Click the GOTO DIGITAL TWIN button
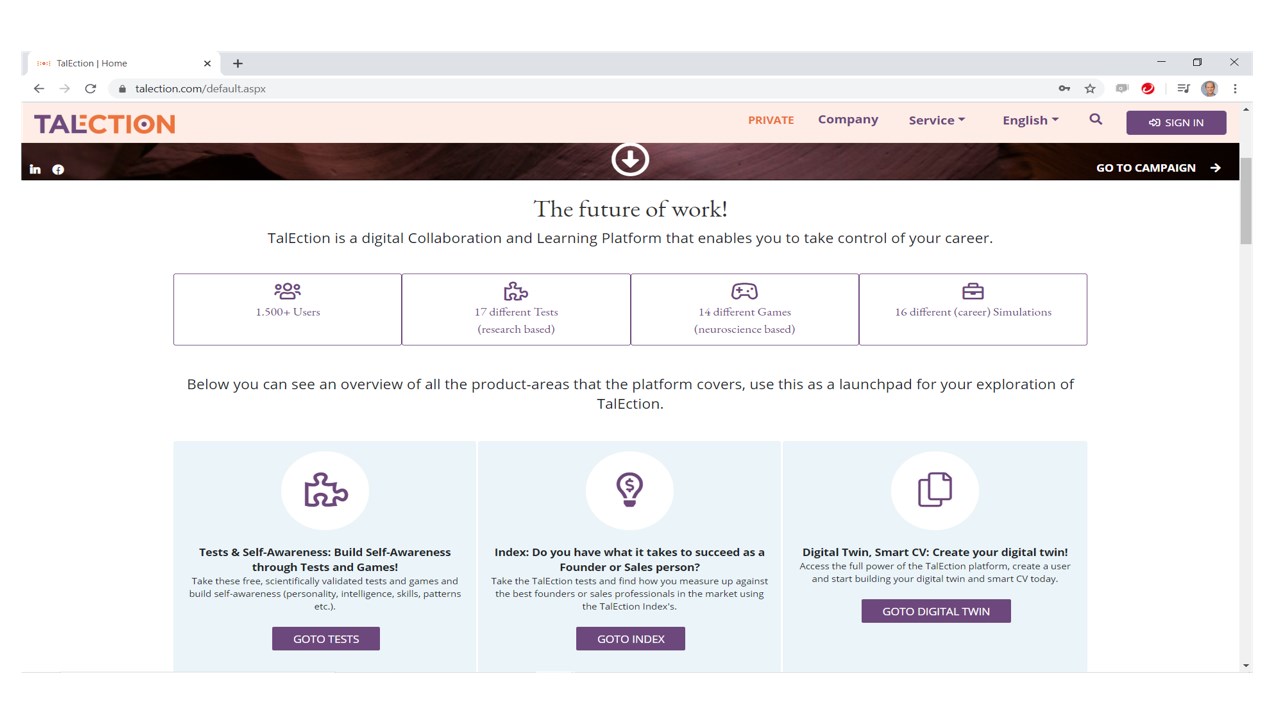This screenshot has height=720, width=1280. click(x=936, y=611)
